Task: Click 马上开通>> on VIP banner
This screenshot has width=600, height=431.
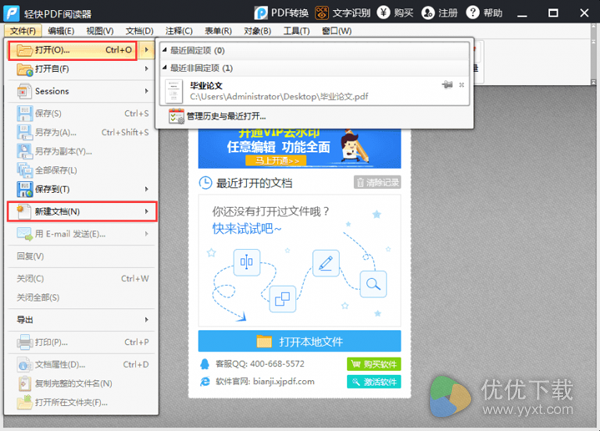Action: 276,160
